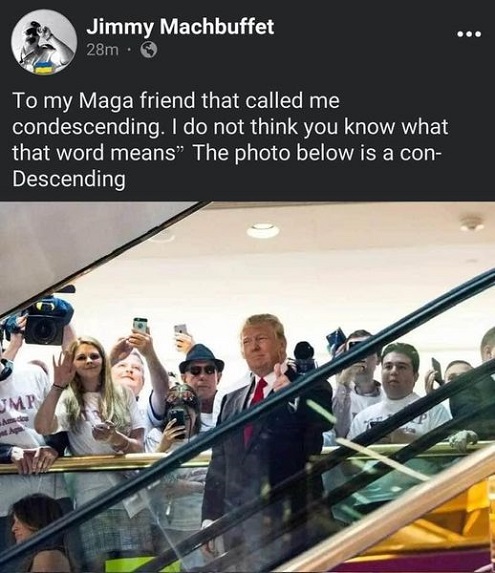Open the Jimmy Machbuffet profile name link
Viewport: 495px width, 573px height.
(180, 26)
